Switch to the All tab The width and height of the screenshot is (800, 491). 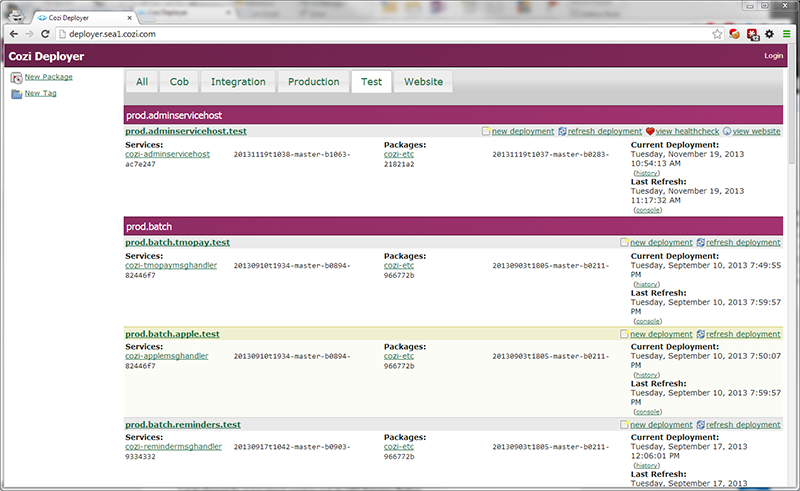coord(142,82)
